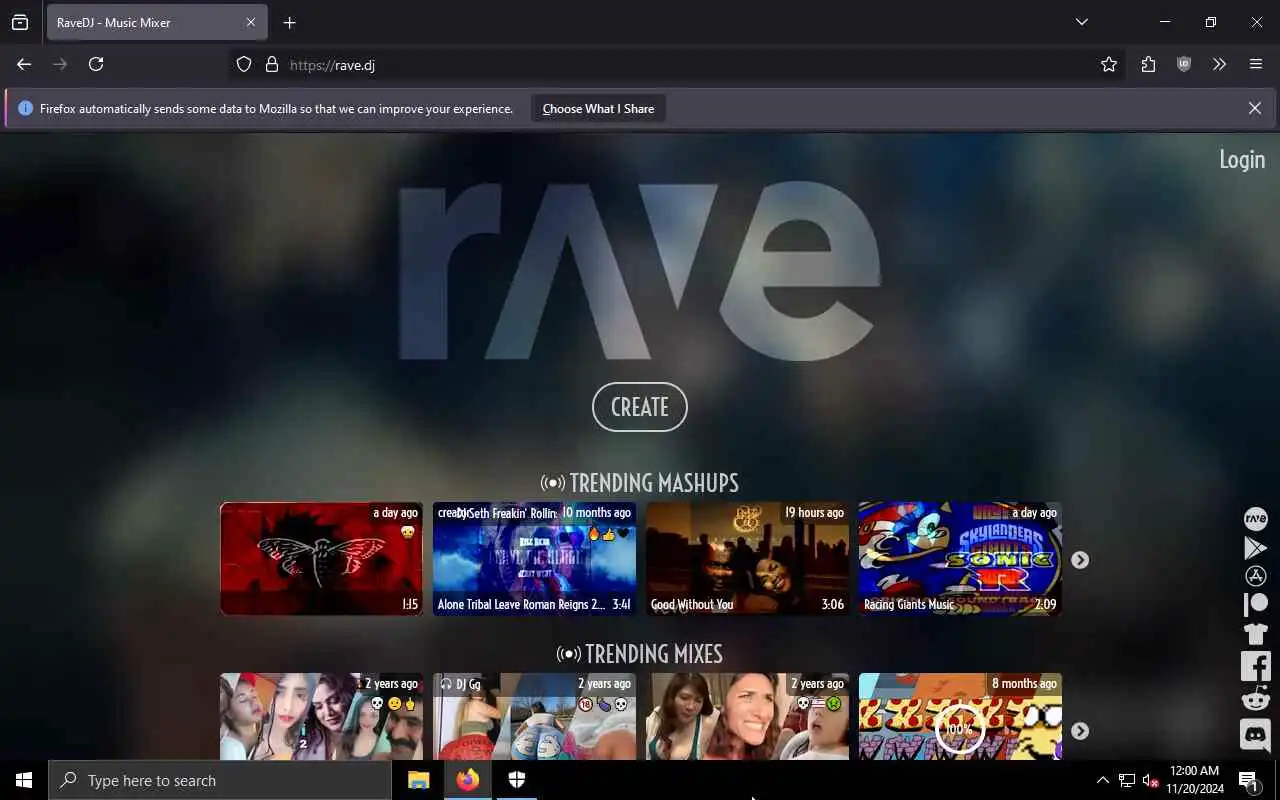Open a new tab with plus
This screenshot has width=1280, height=800.
coord(289,22)
